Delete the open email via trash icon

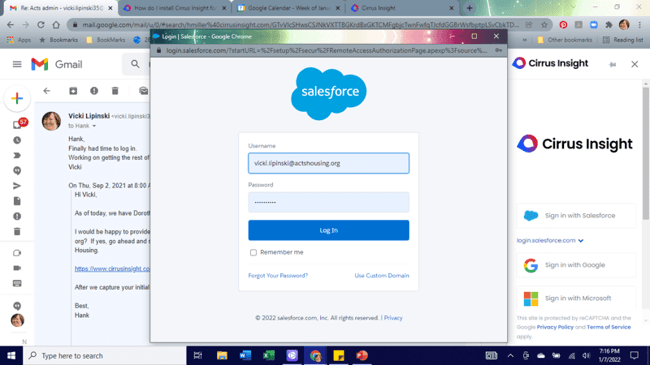click(115, 91)
